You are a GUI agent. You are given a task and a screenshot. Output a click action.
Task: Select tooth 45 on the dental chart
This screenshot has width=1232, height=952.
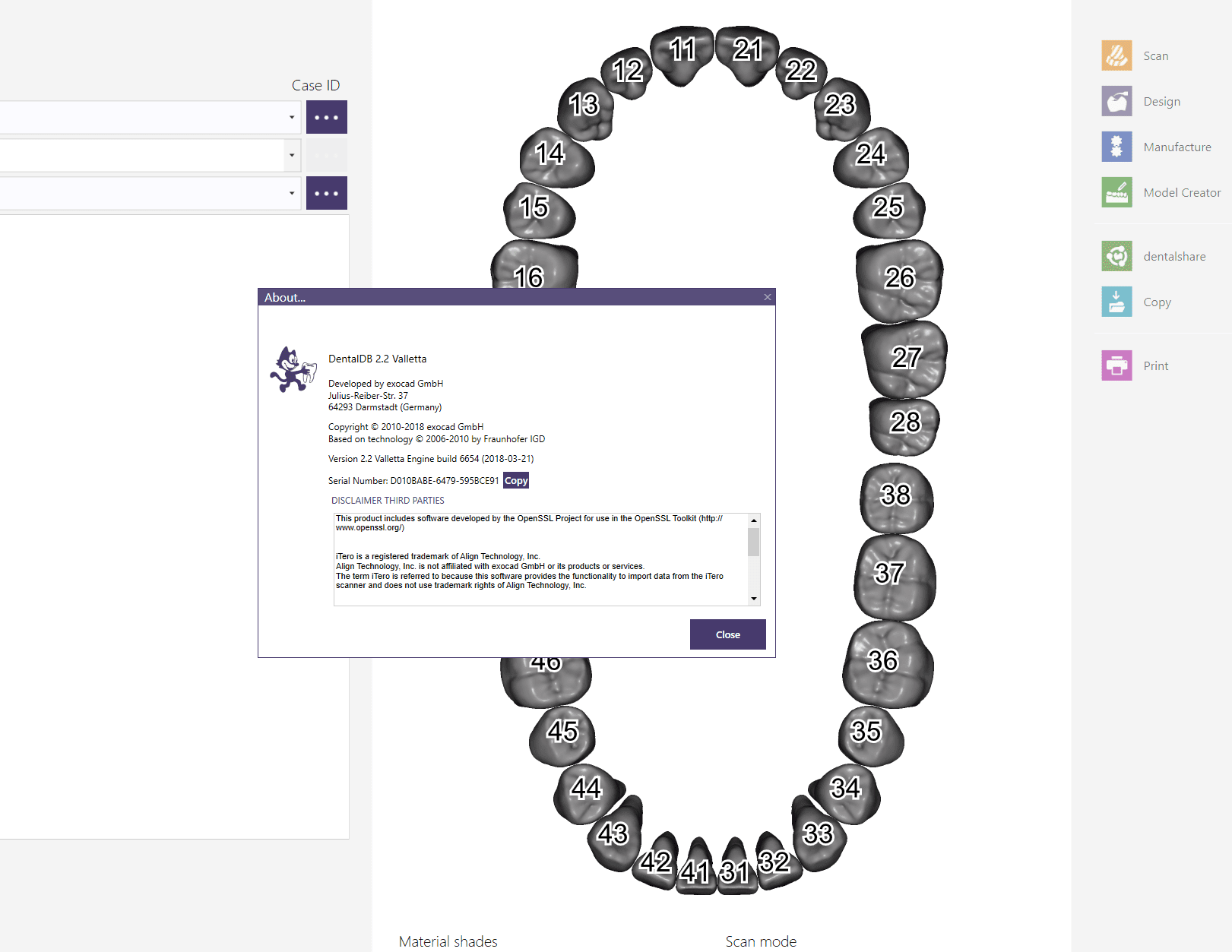click(x=562, y=735)
